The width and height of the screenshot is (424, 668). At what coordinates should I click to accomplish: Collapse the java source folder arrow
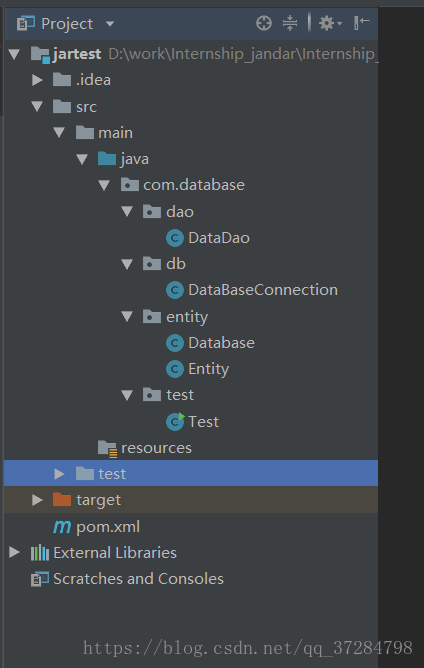pyautogui.click(x=82, y=159)
